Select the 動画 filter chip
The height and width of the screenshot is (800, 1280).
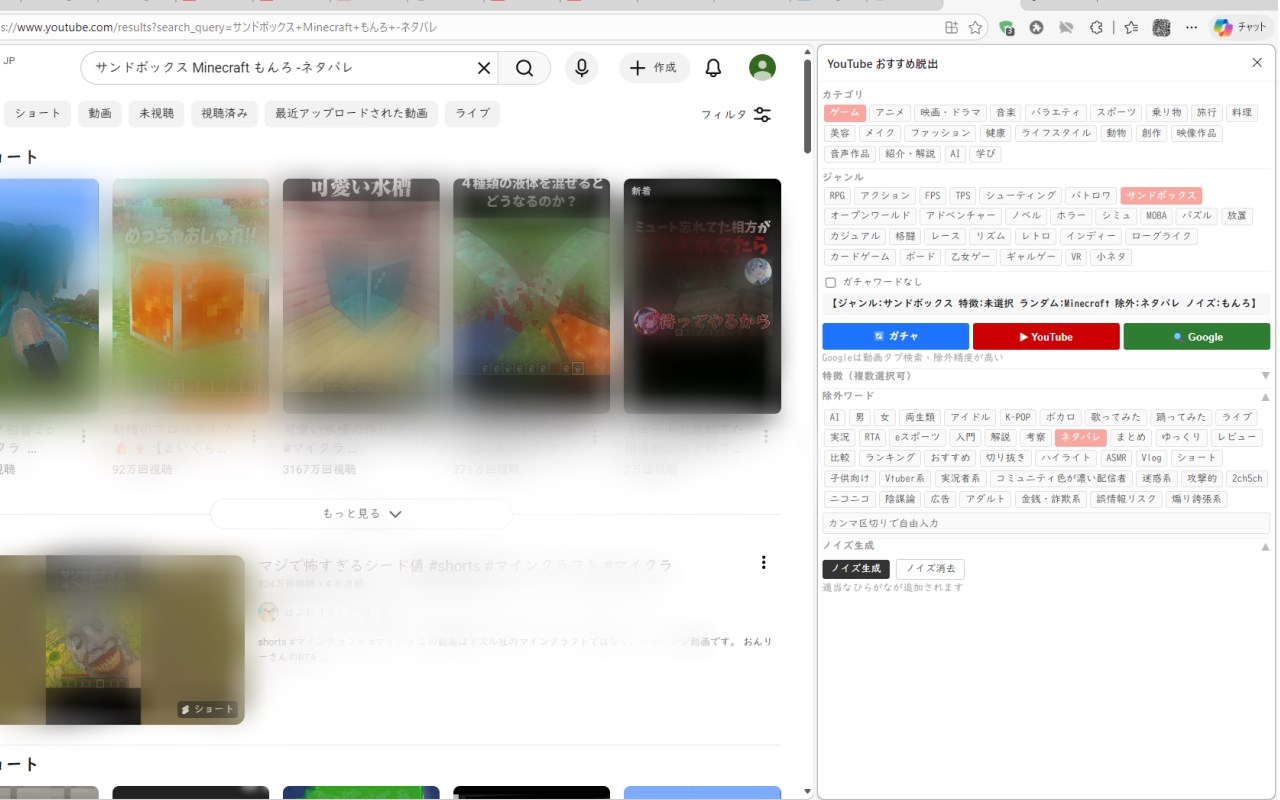click(x=100, y=114)
